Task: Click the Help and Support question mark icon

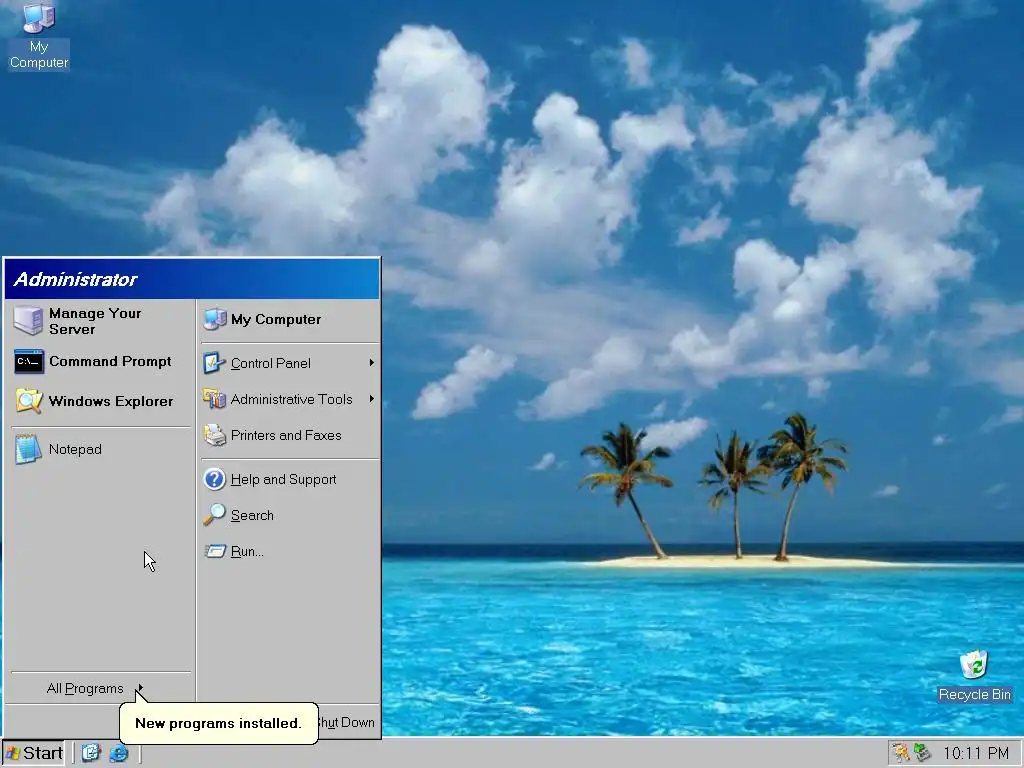Action: pyautogui.click(x=214, y=479)
